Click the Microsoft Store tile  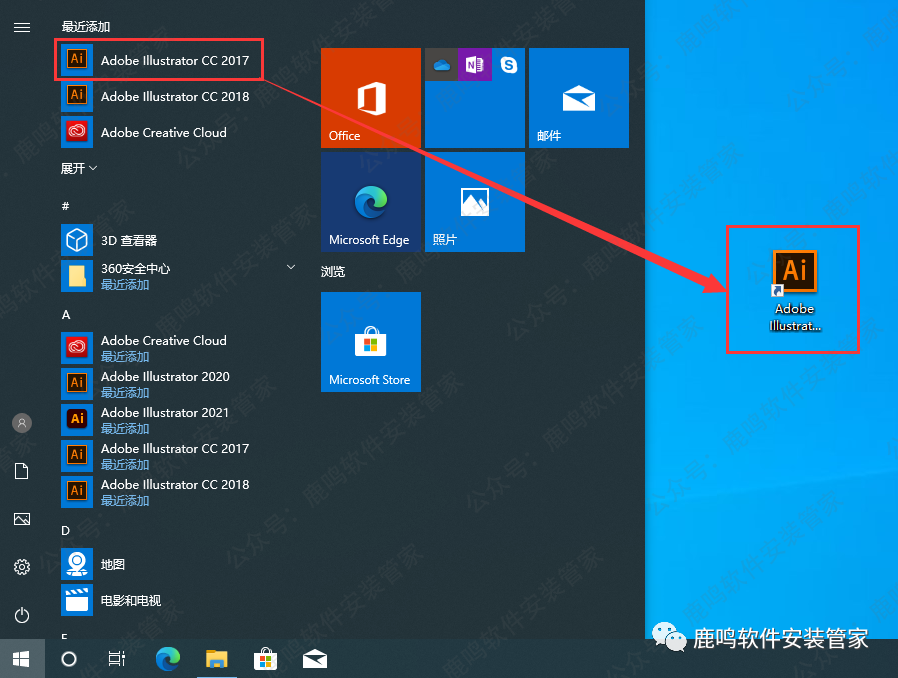[370, 342]
